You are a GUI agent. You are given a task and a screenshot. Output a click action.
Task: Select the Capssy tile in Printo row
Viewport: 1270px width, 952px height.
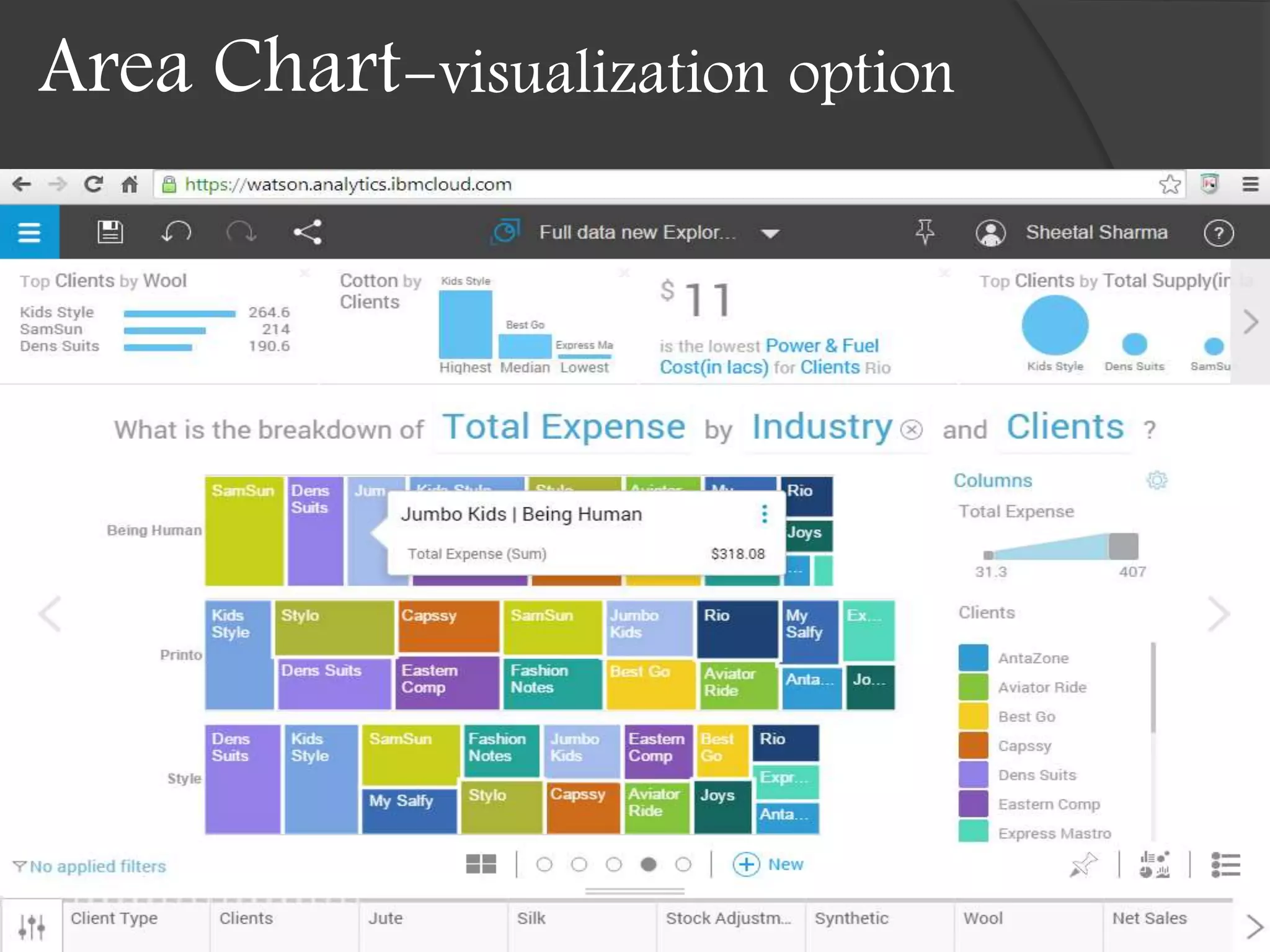point(449,626)
